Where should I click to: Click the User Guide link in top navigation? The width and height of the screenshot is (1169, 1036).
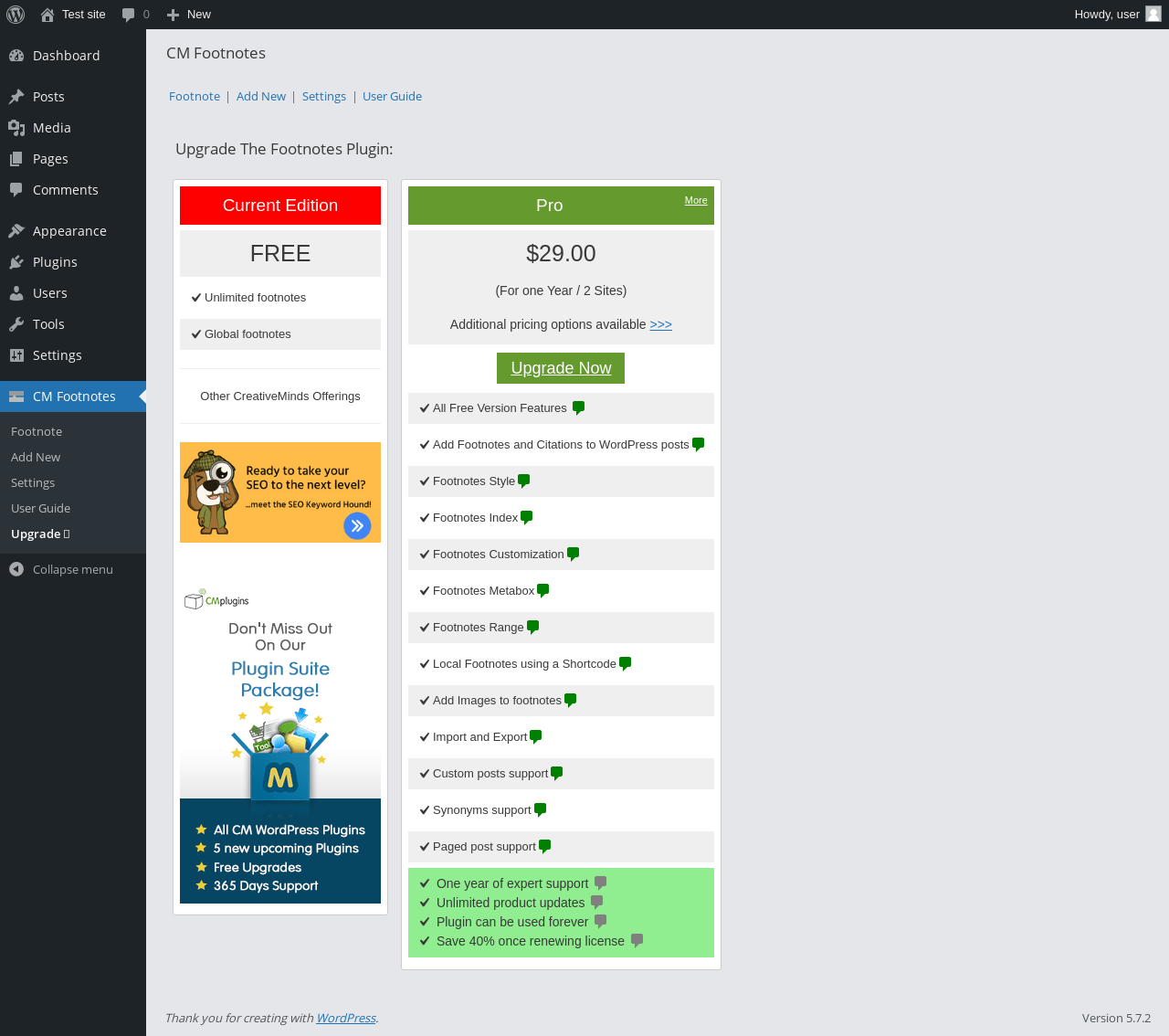[392, 97]
